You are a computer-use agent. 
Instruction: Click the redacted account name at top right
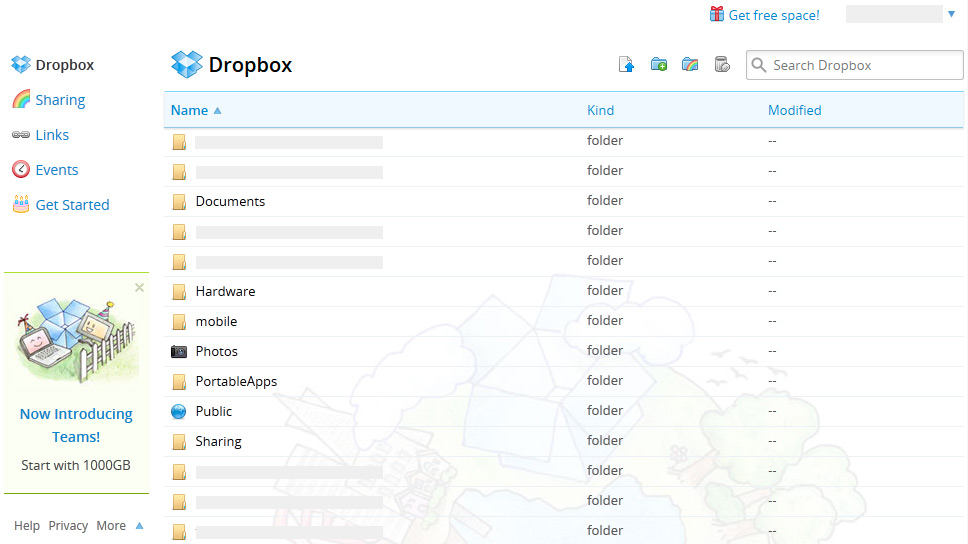pos(894,14)
